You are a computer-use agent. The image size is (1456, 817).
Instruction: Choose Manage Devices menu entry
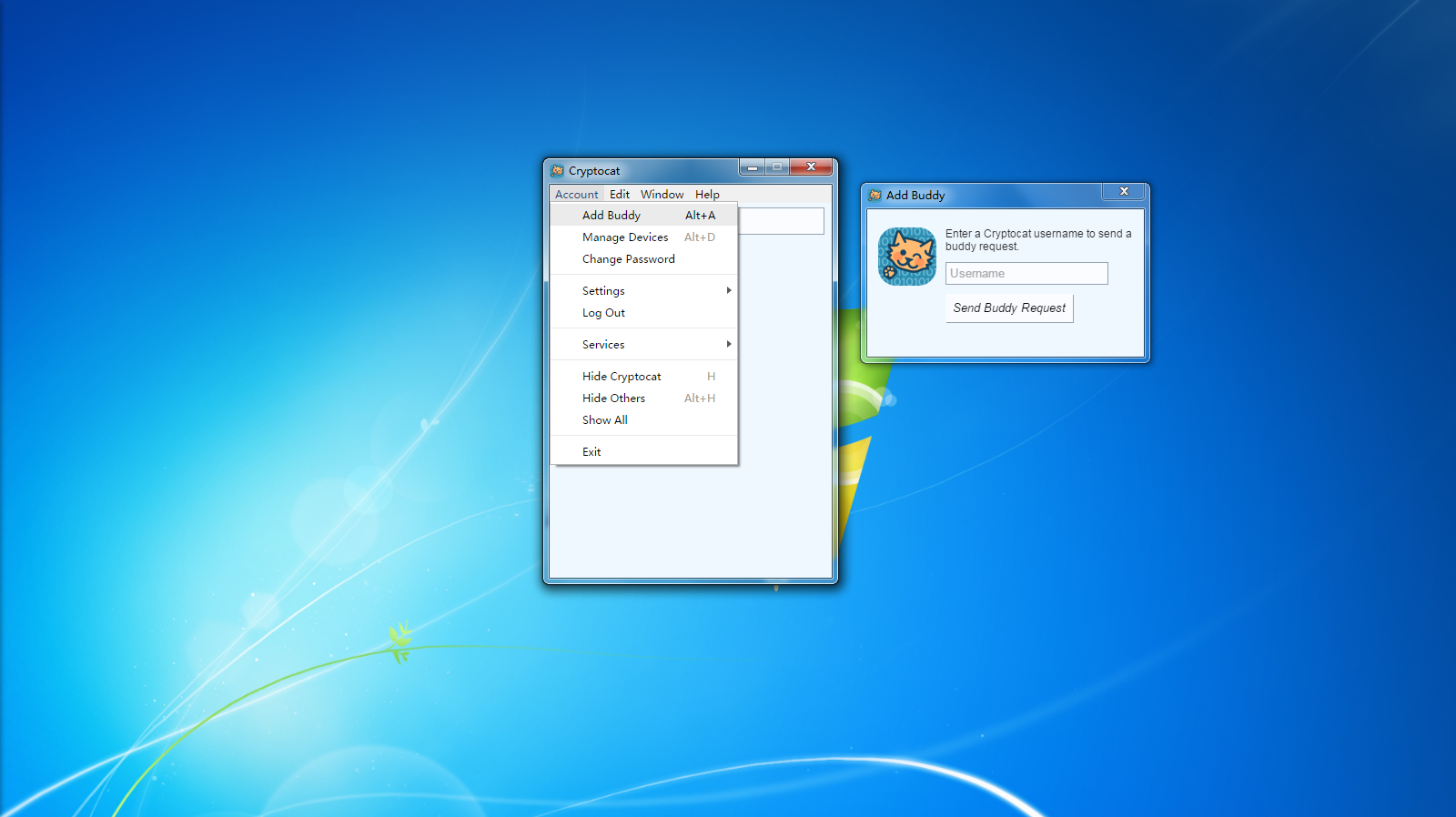(x=644, y=237)
